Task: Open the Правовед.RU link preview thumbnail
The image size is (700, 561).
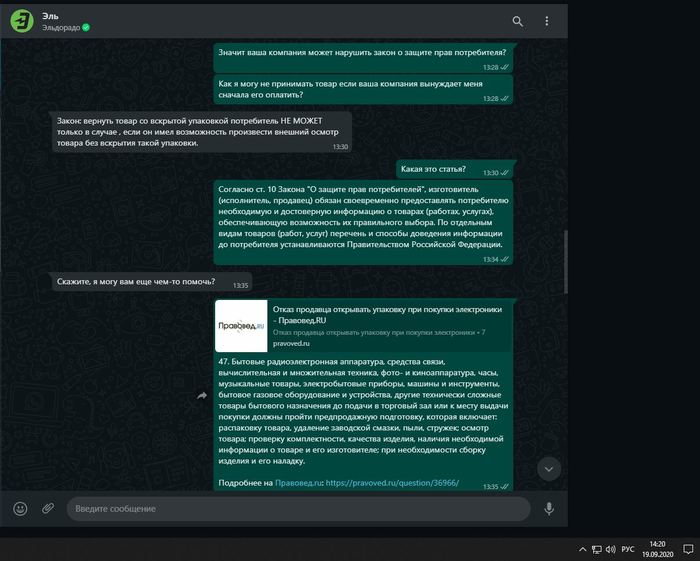Action: [x=241, y=326]
